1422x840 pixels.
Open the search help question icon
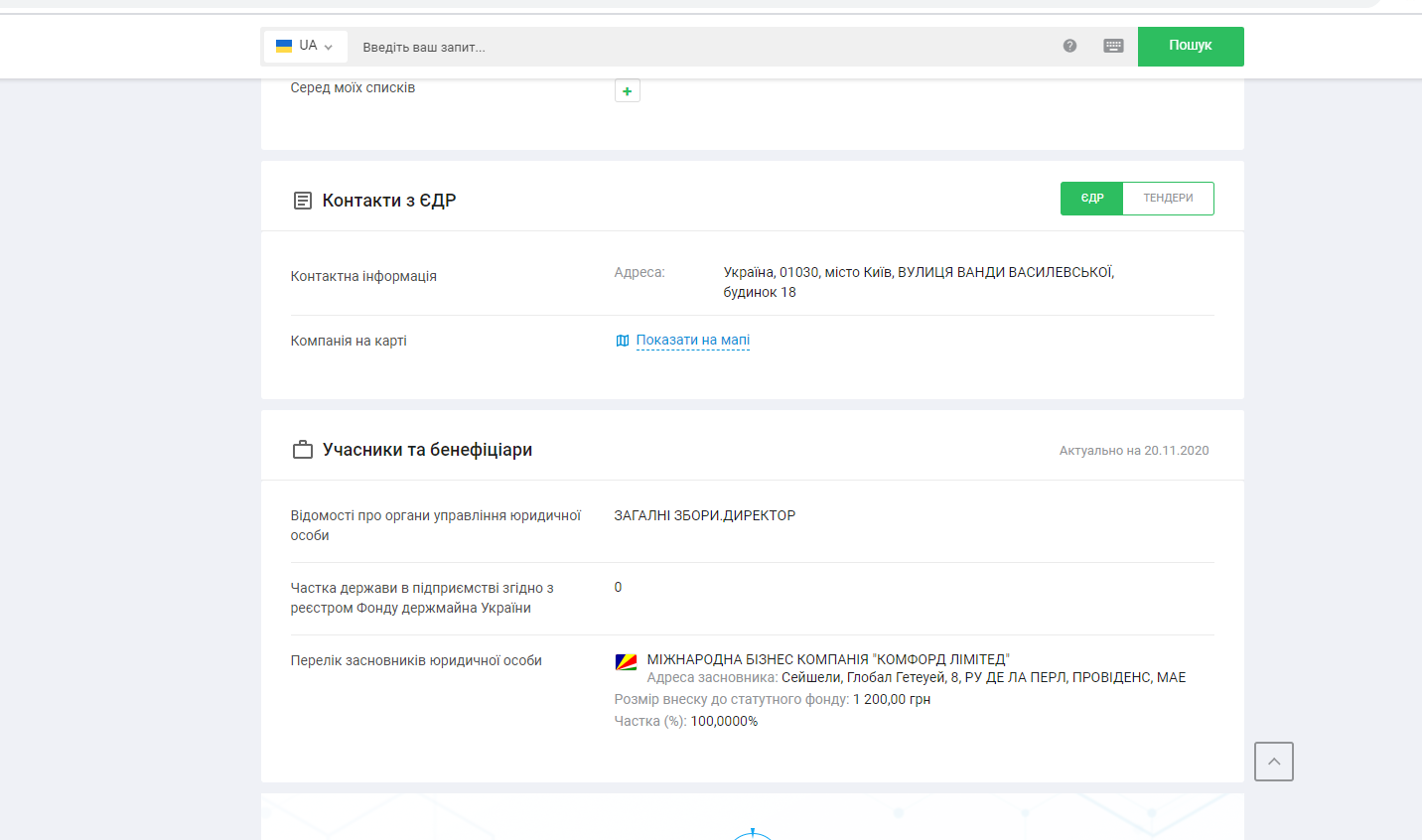coord(1069,46)
